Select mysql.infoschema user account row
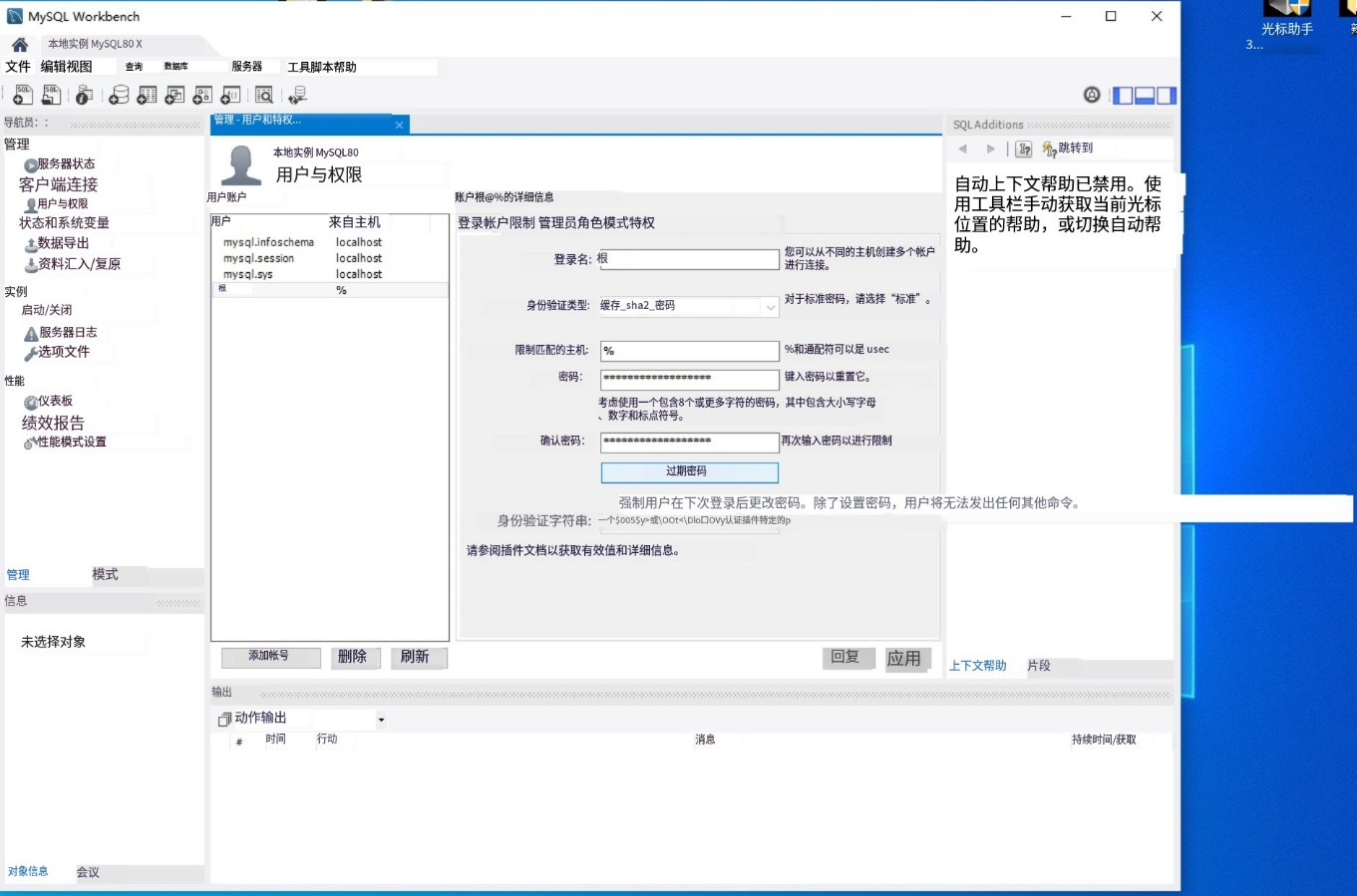Screen dimensions: 1357x896 (330, 242)
